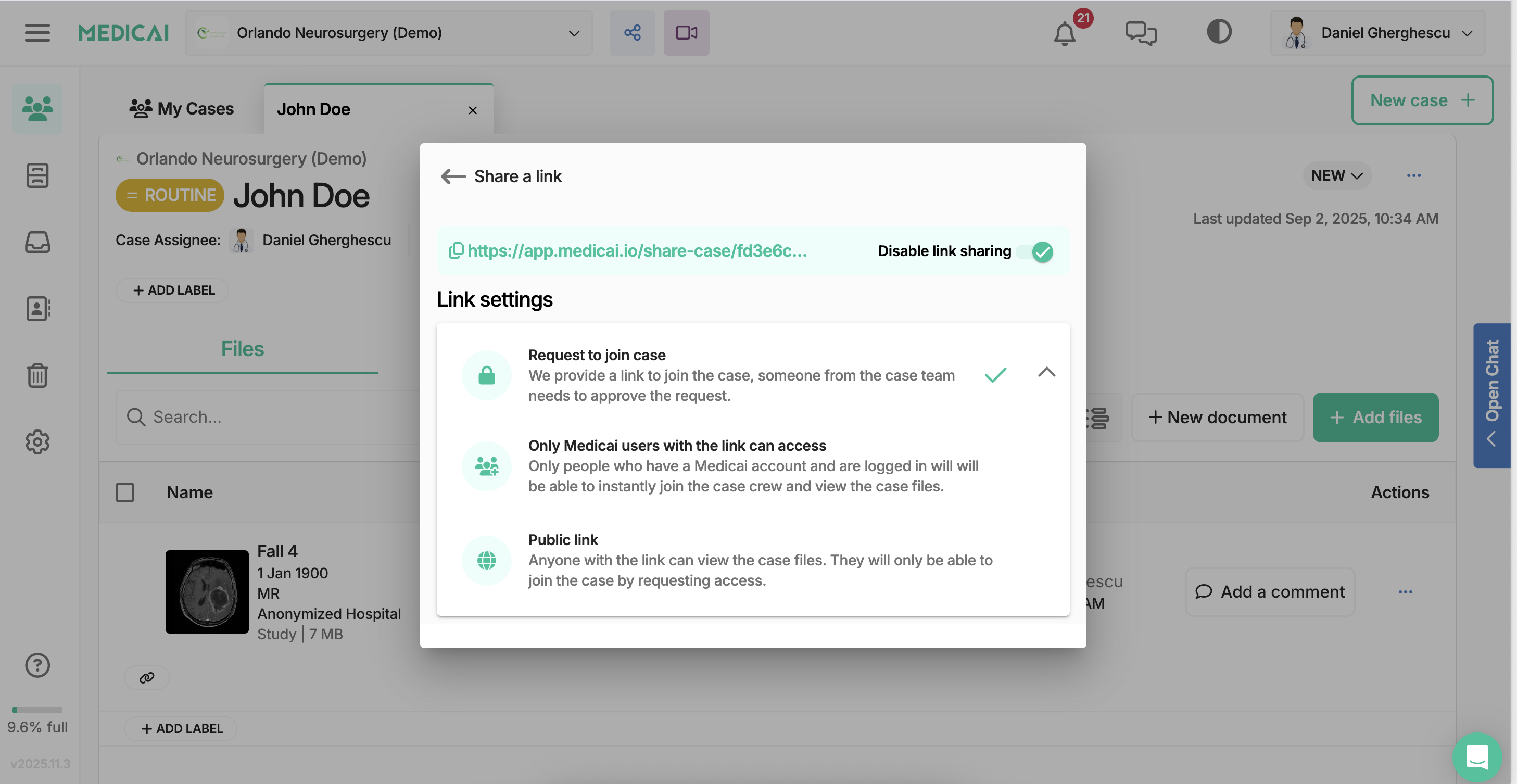1517x784 pixels.
Task: Check the select-all files checkbox
Action: coord(125,492)
